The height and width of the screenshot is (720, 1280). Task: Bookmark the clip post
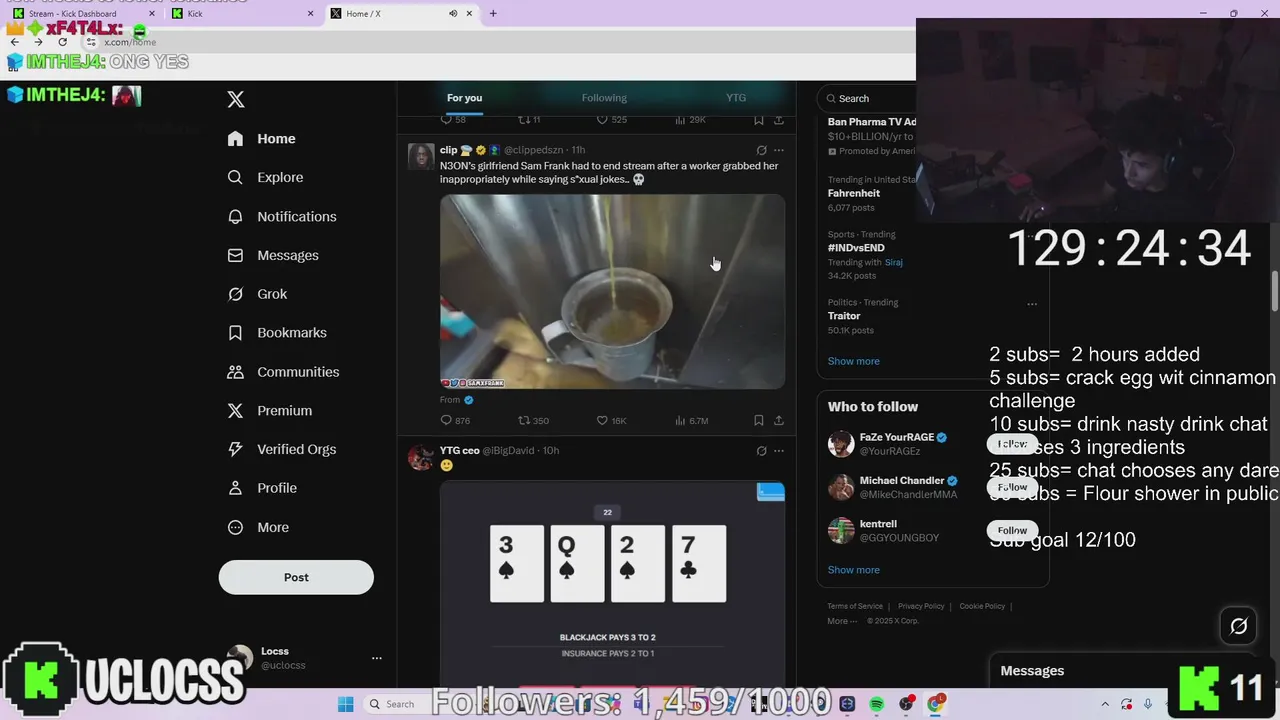(x=759, y=421)
